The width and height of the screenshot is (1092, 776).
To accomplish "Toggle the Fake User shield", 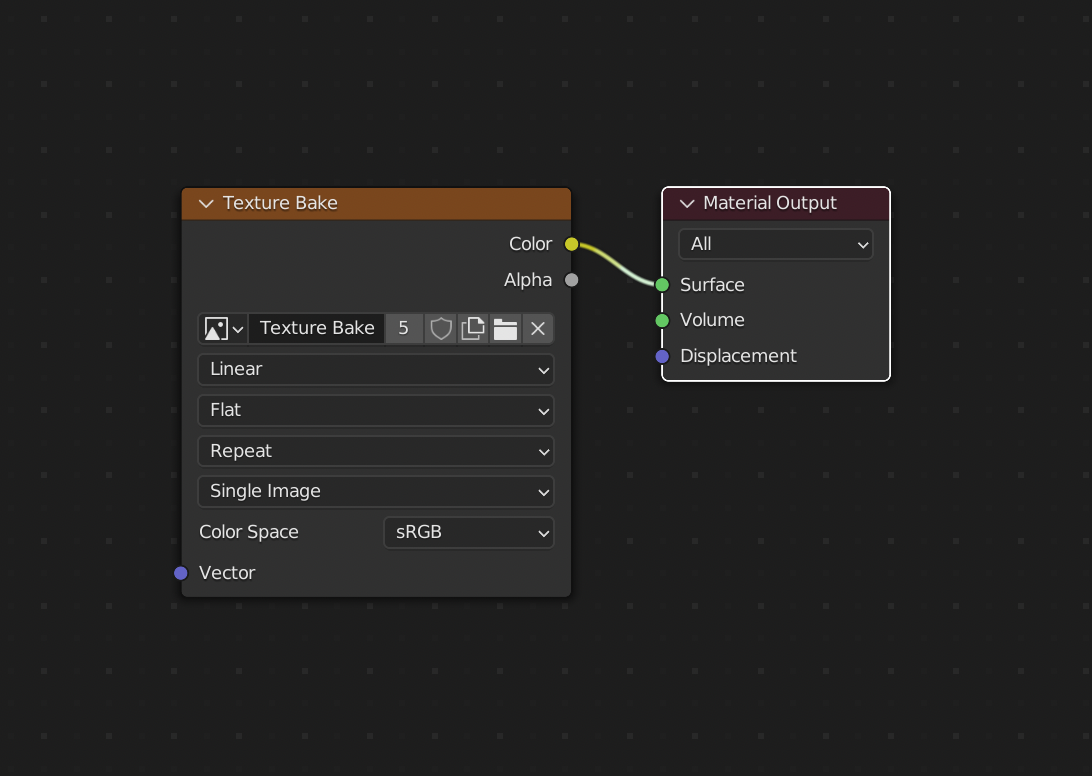I will coord(440,328).
